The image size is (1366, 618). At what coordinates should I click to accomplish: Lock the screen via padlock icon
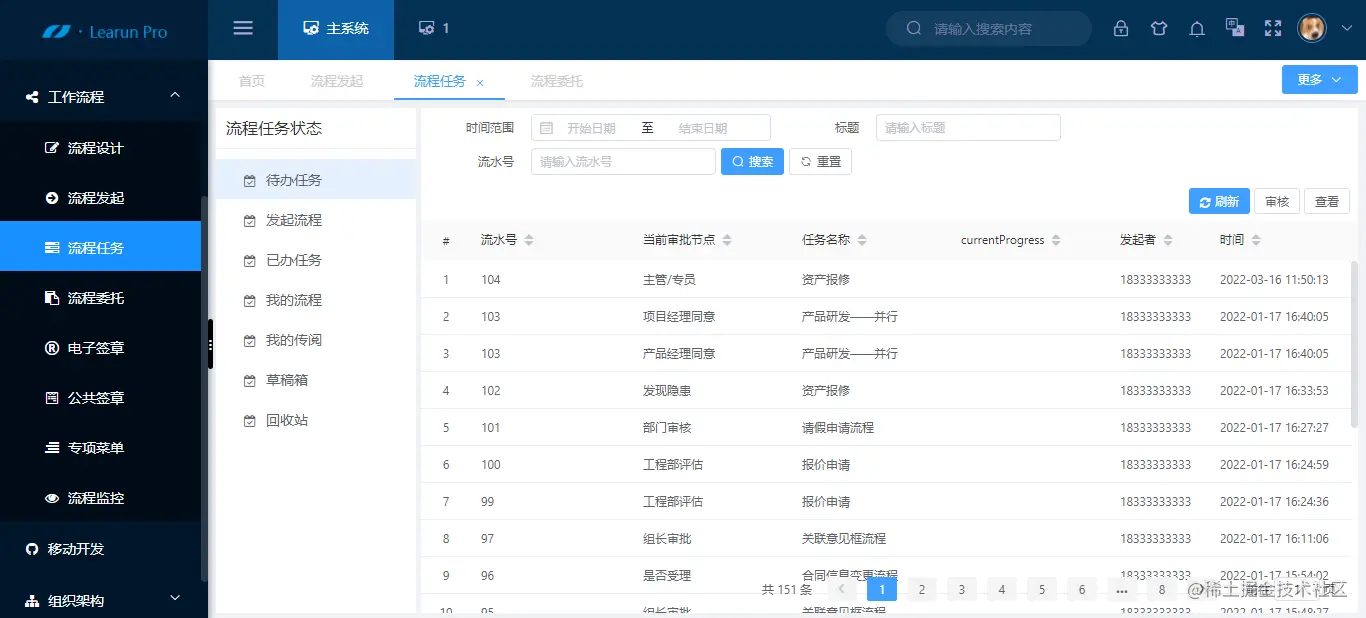tap(1120, 28)
